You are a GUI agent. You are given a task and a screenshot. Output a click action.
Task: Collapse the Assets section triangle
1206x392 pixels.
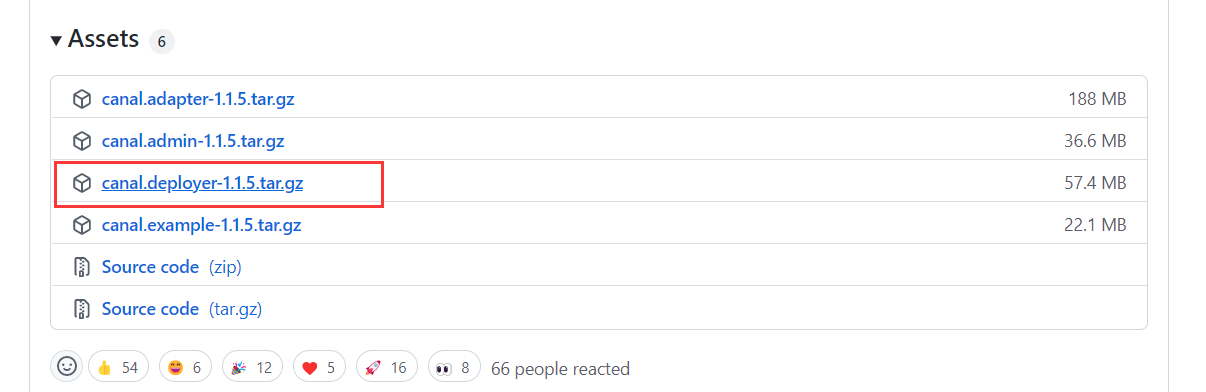click(56, 40)
